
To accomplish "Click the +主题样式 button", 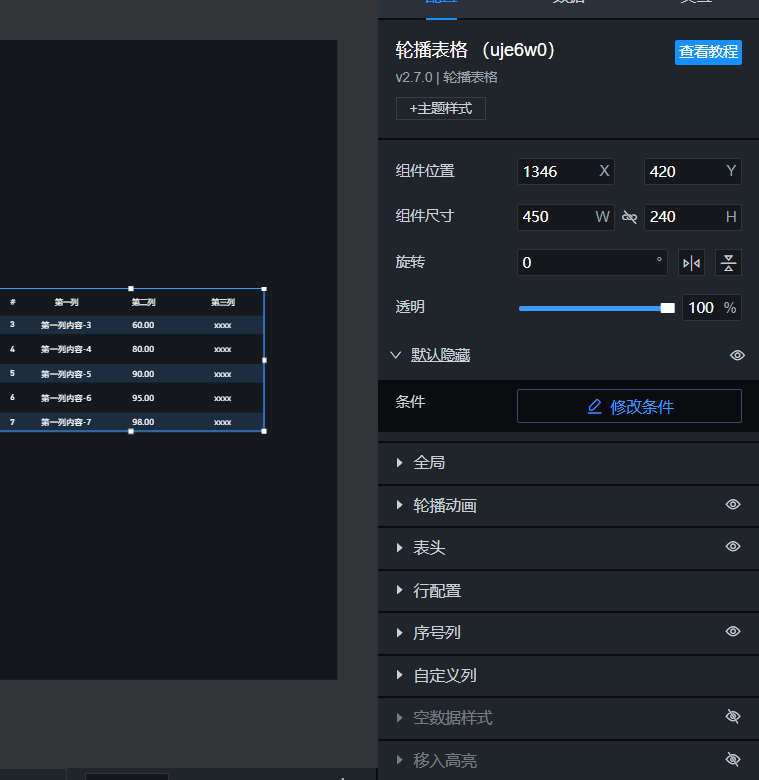I will click(441, 108).
